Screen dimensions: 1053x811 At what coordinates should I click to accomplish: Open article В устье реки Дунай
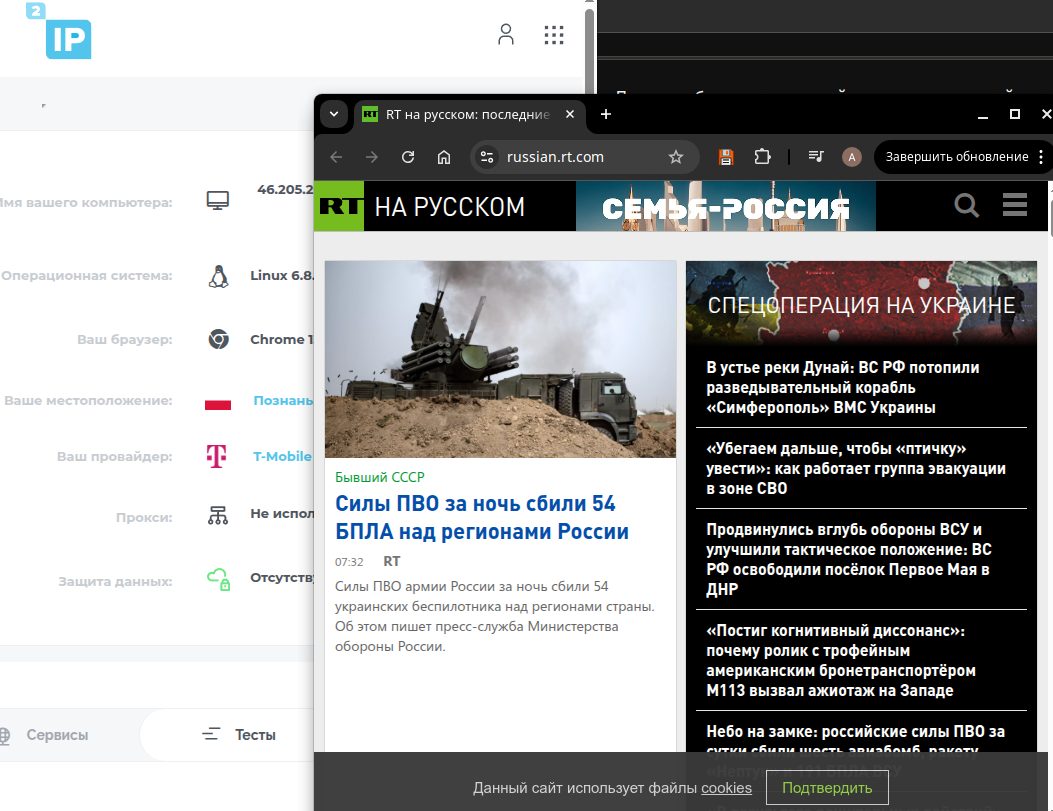pos(843,387)
